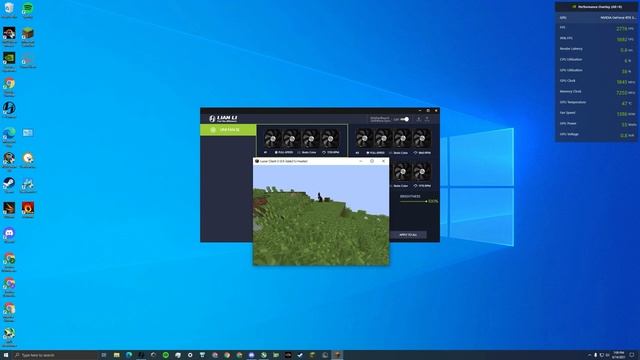Open the notification center on the taskbar
The width and height of the screenshot is (640, 360).
[x=632, y=355]
